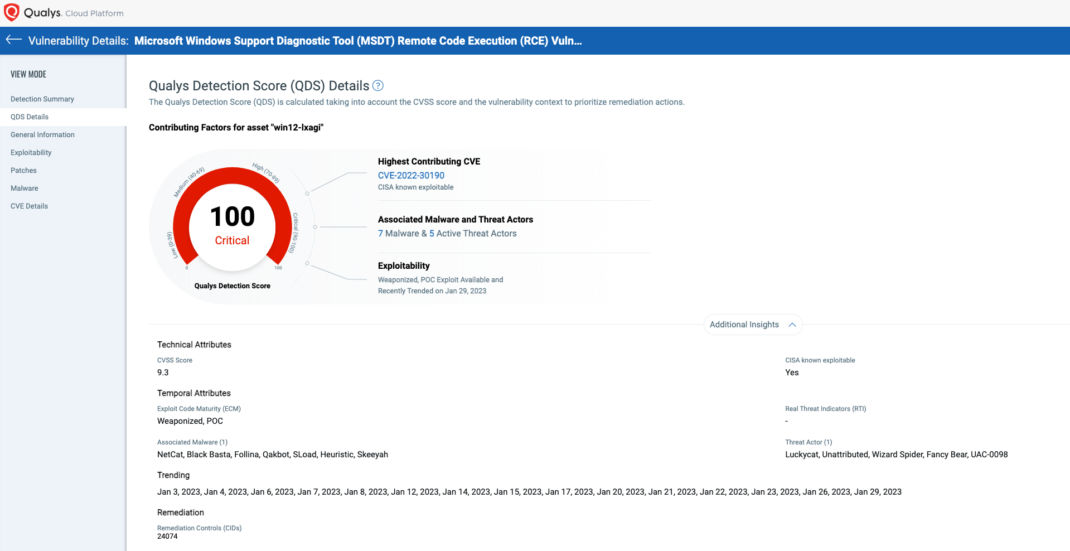Click the vulnerability title in the blue header
This screenshot has height=551, width=1070.
click(358, 40)
